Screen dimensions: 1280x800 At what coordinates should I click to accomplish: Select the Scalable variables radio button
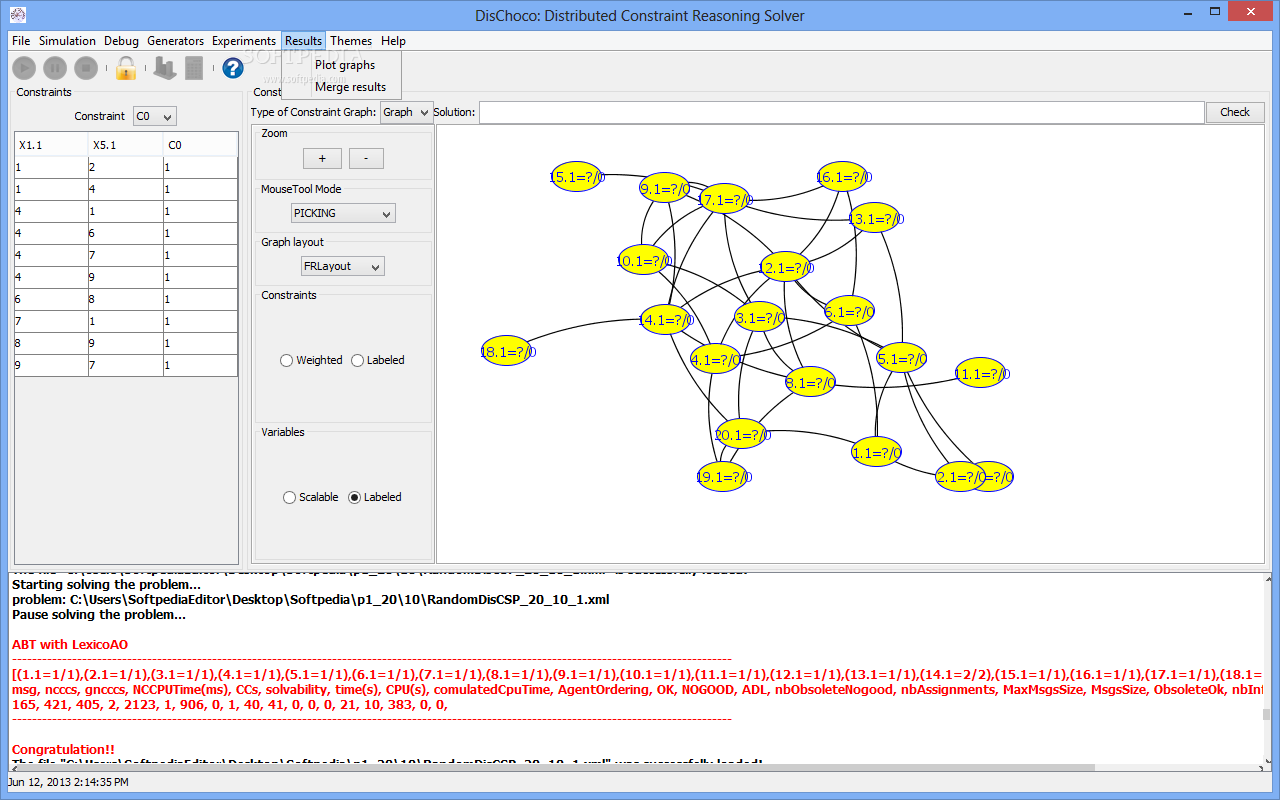290,497
